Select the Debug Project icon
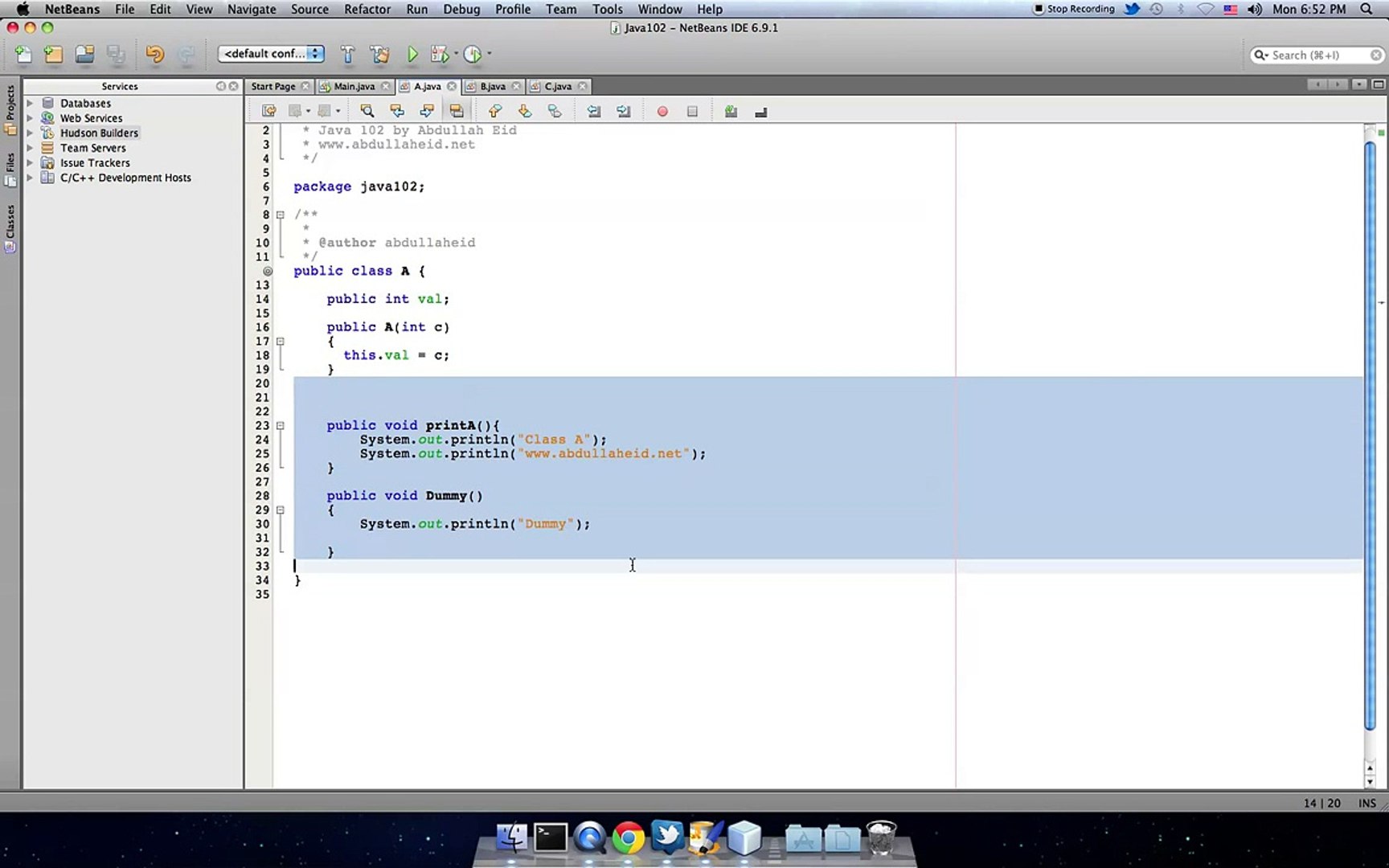This screenshot has height=868, width=1389. click(440, 54)
